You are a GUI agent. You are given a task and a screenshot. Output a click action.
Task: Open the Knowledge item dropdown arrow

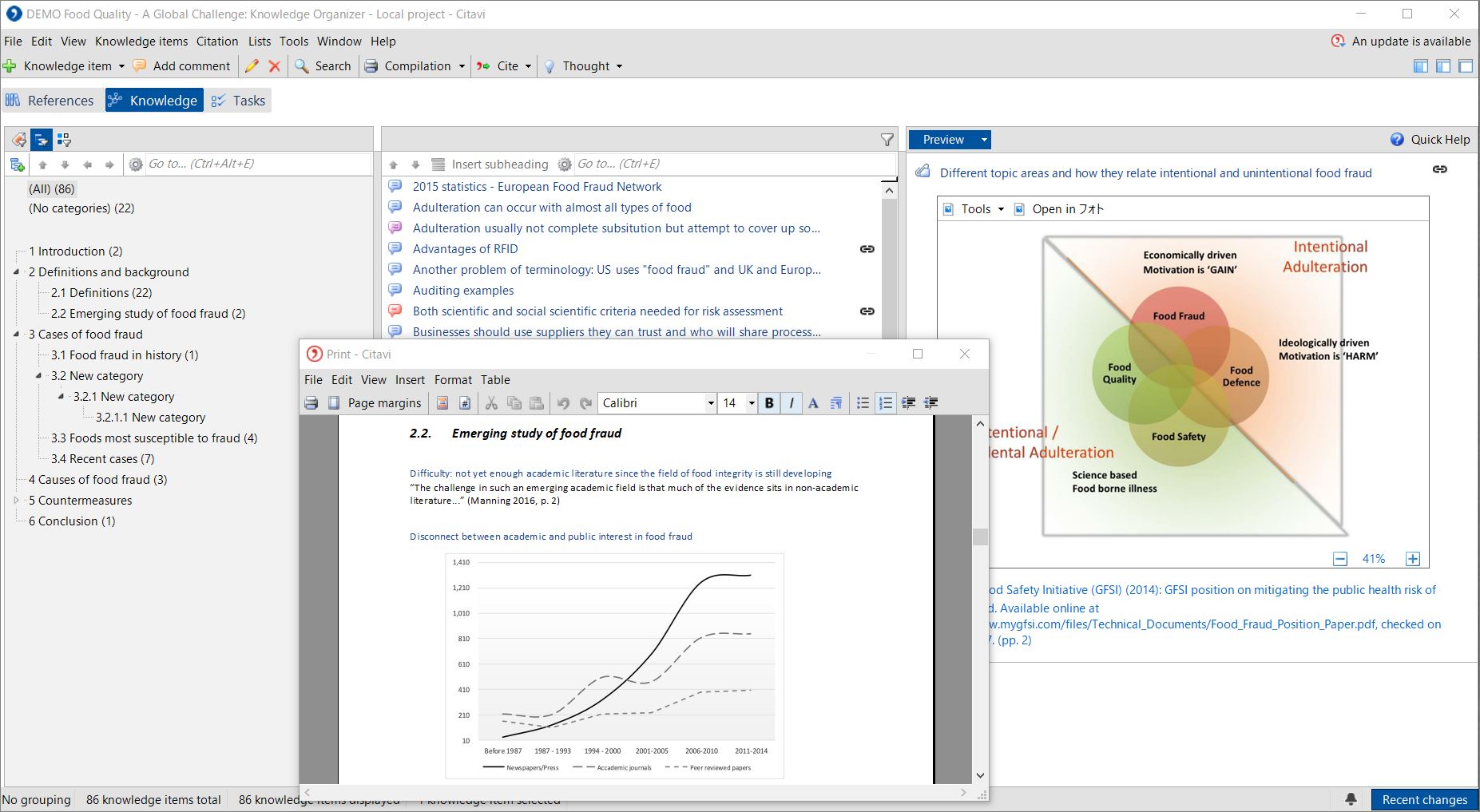click(121, 66)
